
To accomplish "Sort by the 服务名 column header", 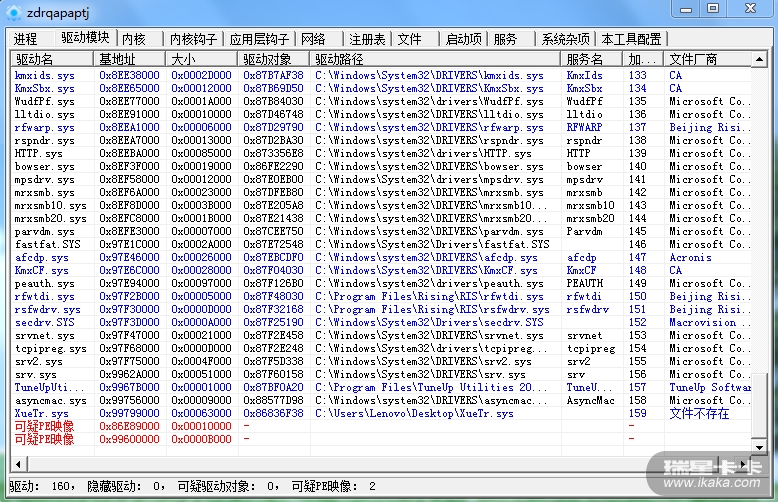I will point(591,60).
